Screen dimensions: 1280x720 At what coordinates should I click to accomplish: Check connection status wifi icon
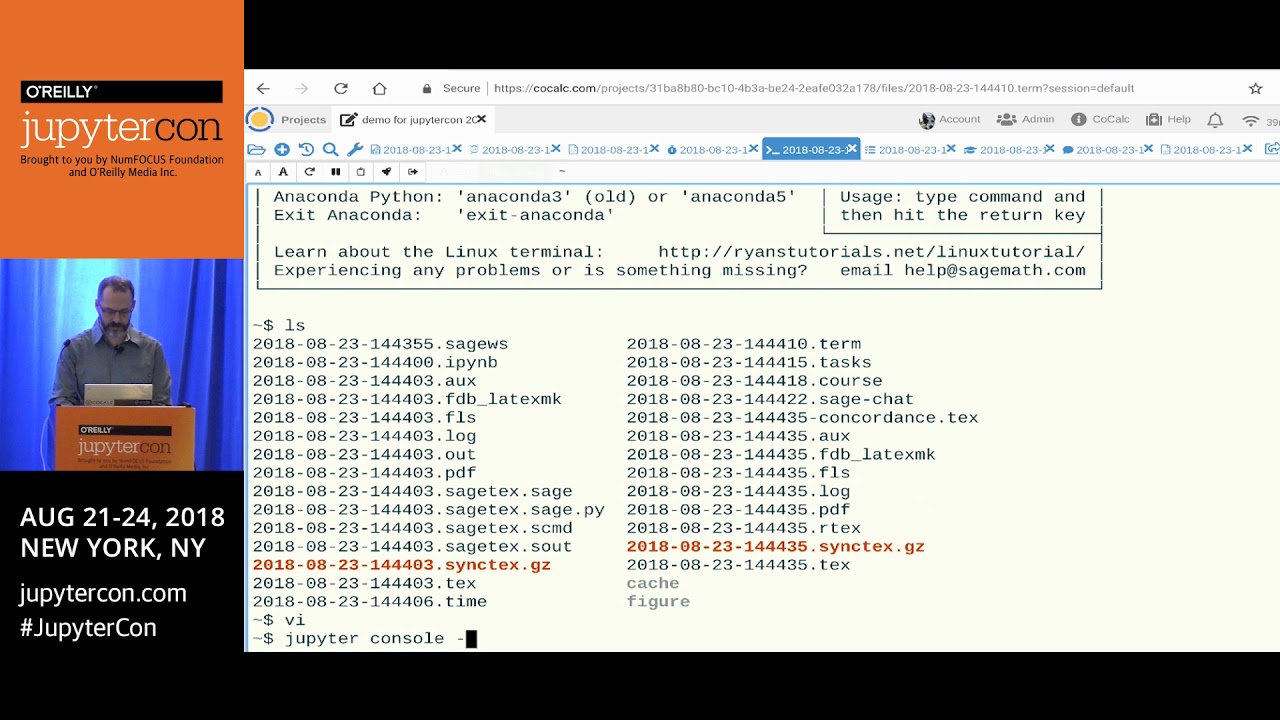pos(1250,120)
